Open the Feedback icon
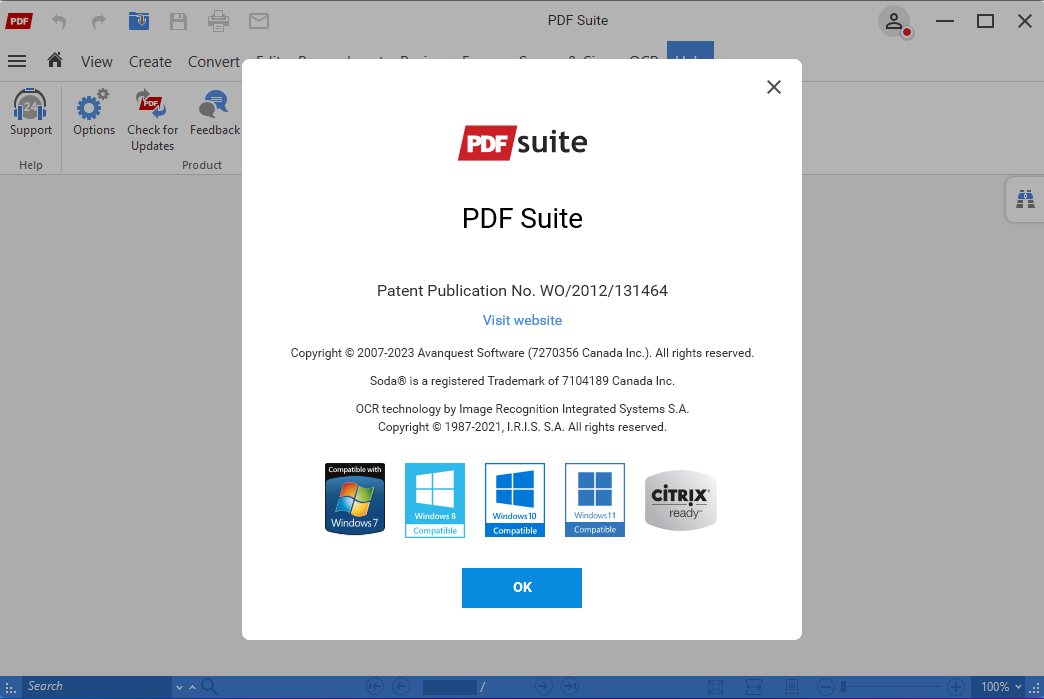 [x=214, y=113]
